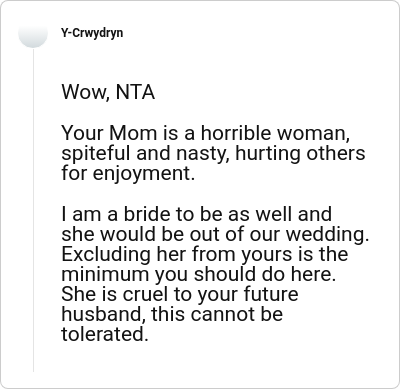
Task: Open the Y-Crwydryn user profile link
Action: pos(92,33)
